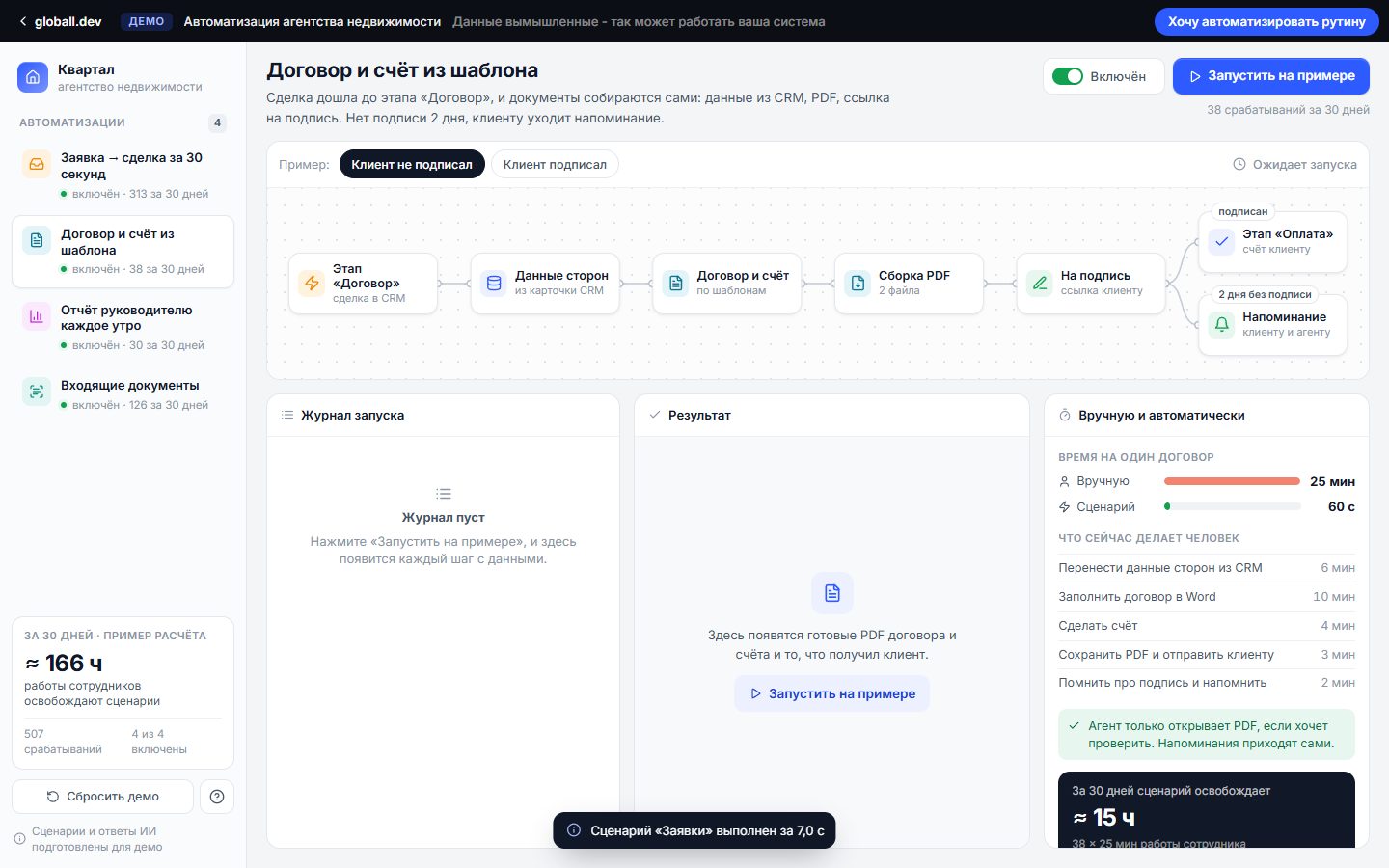The width and height of the screenshot is (1389, 868).
Task: Click Запустить на примере in the Результат panel
Action: (x=832, y=693)
